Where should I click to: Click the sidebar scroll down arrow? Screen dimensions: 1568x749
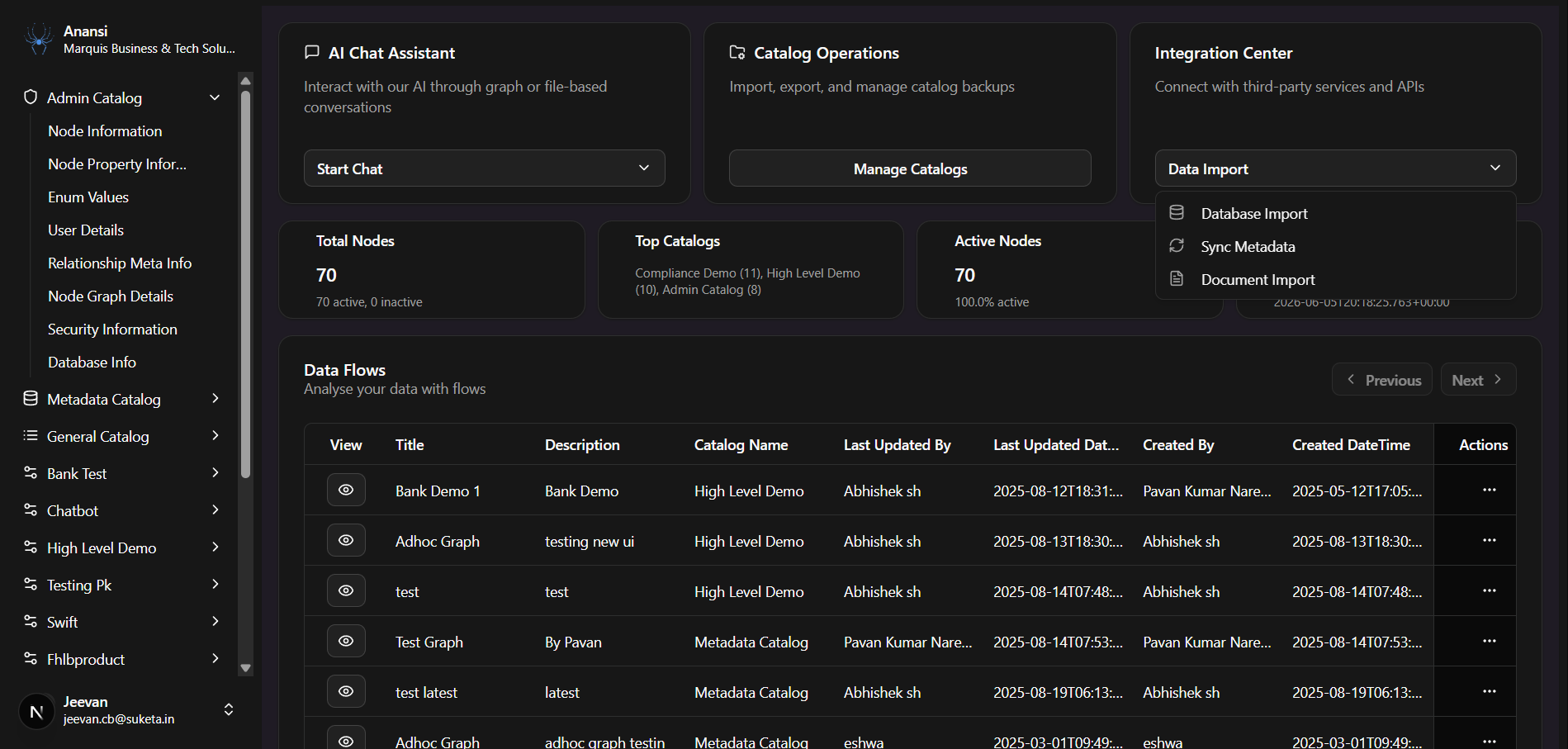point(245,668)
